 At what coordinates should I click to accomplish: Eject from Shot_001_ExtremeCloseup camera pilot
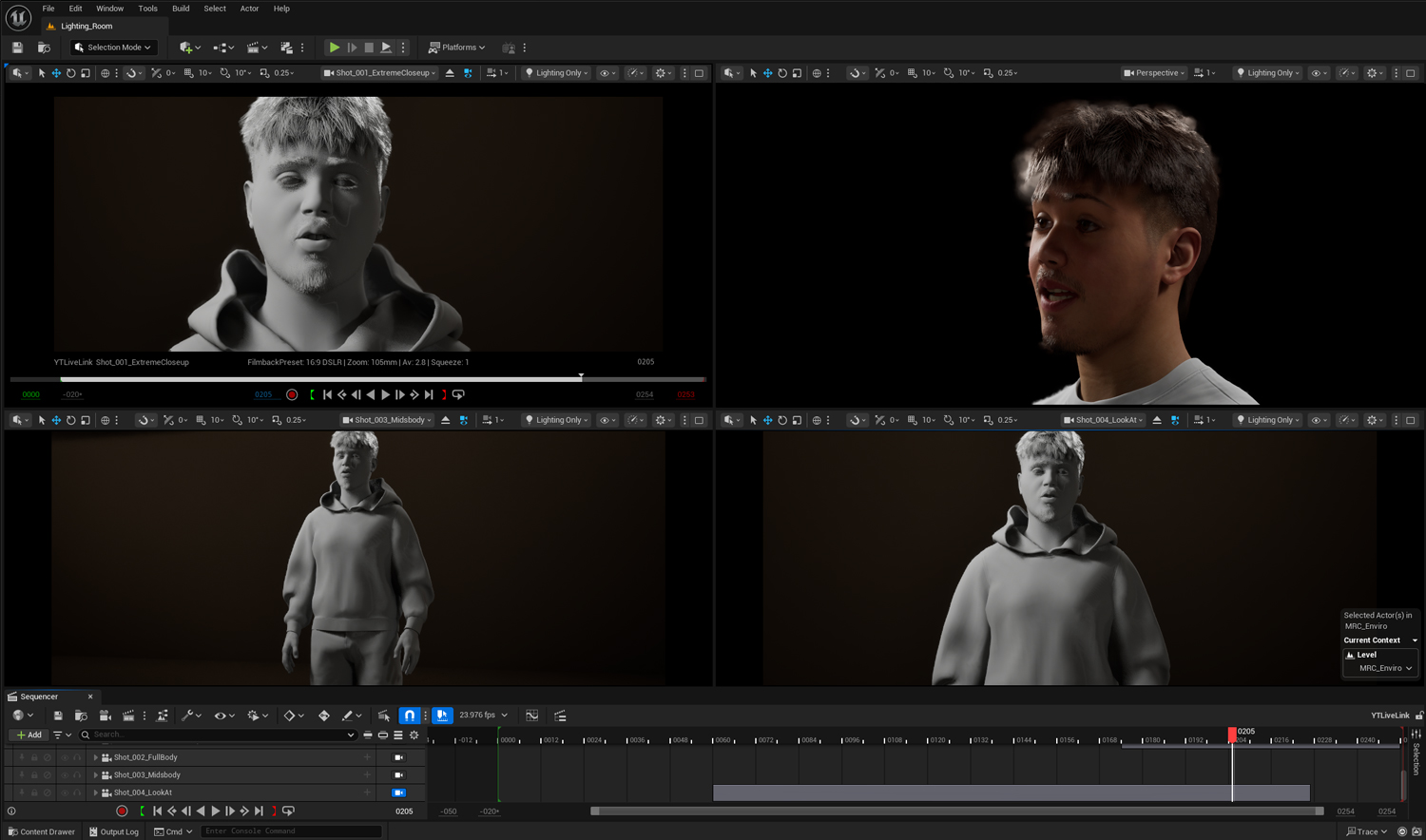(x=450, y=73)
